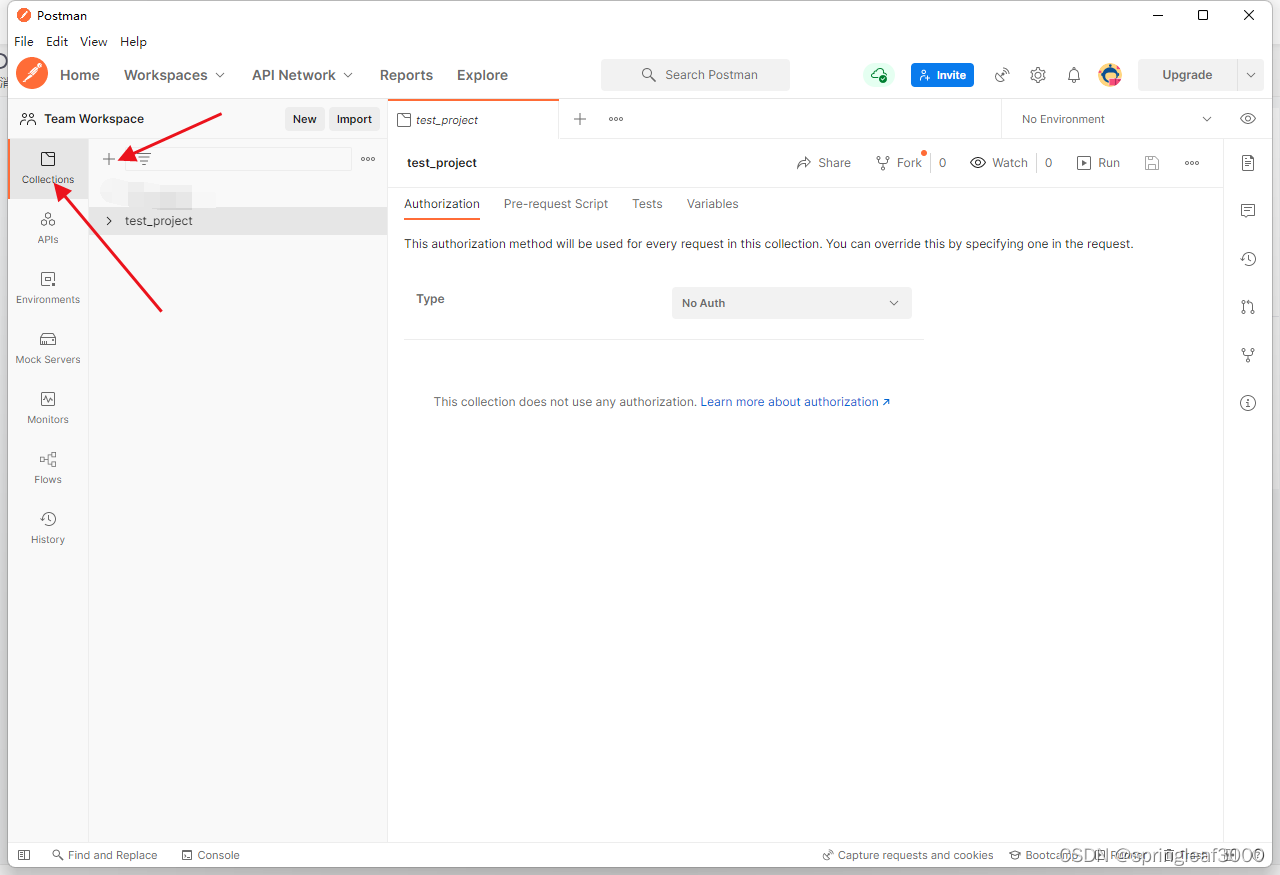Click the blue Invite button

coord(942,75)
